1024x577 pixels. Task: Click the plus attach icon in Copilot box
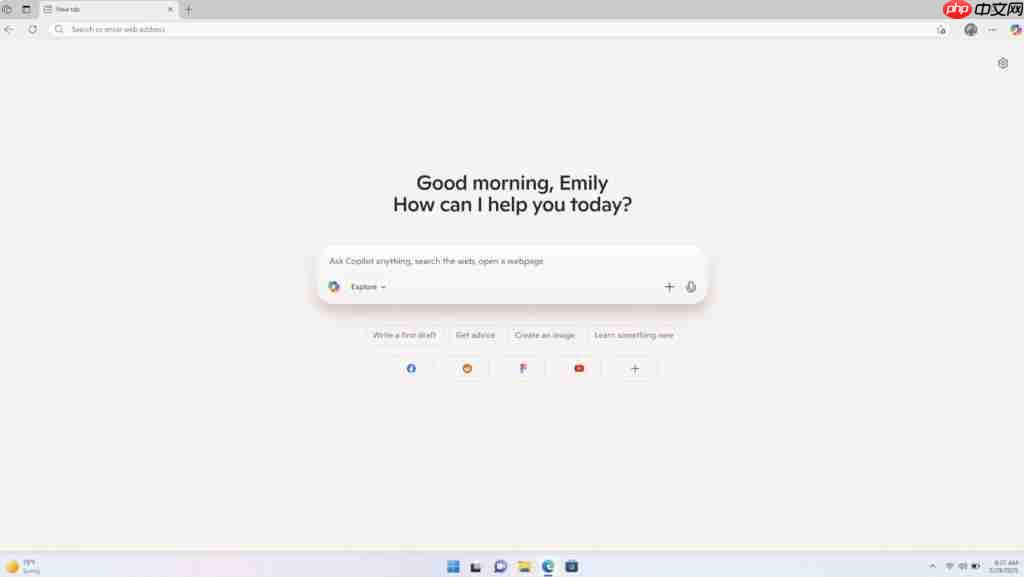(x=669, y=287)
